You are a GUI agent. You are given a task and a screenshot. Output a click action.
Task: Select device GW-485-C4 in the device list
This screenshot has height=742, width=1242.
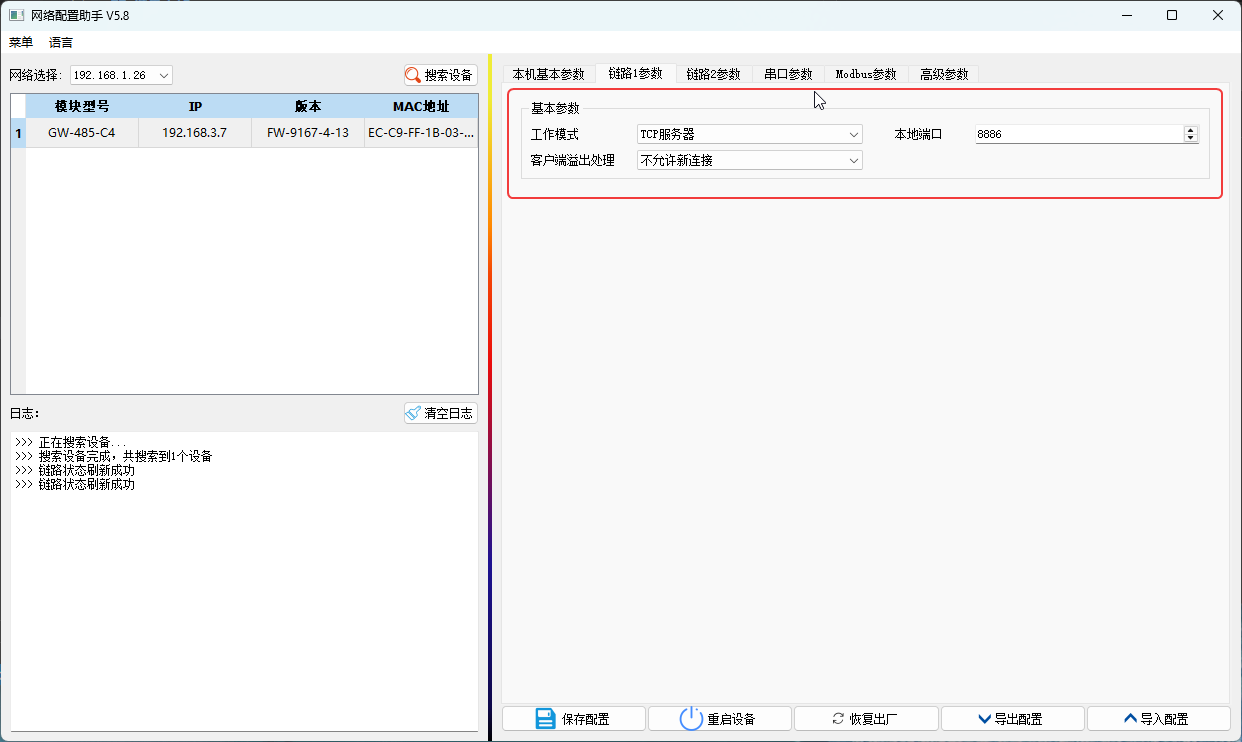(81, 132)
